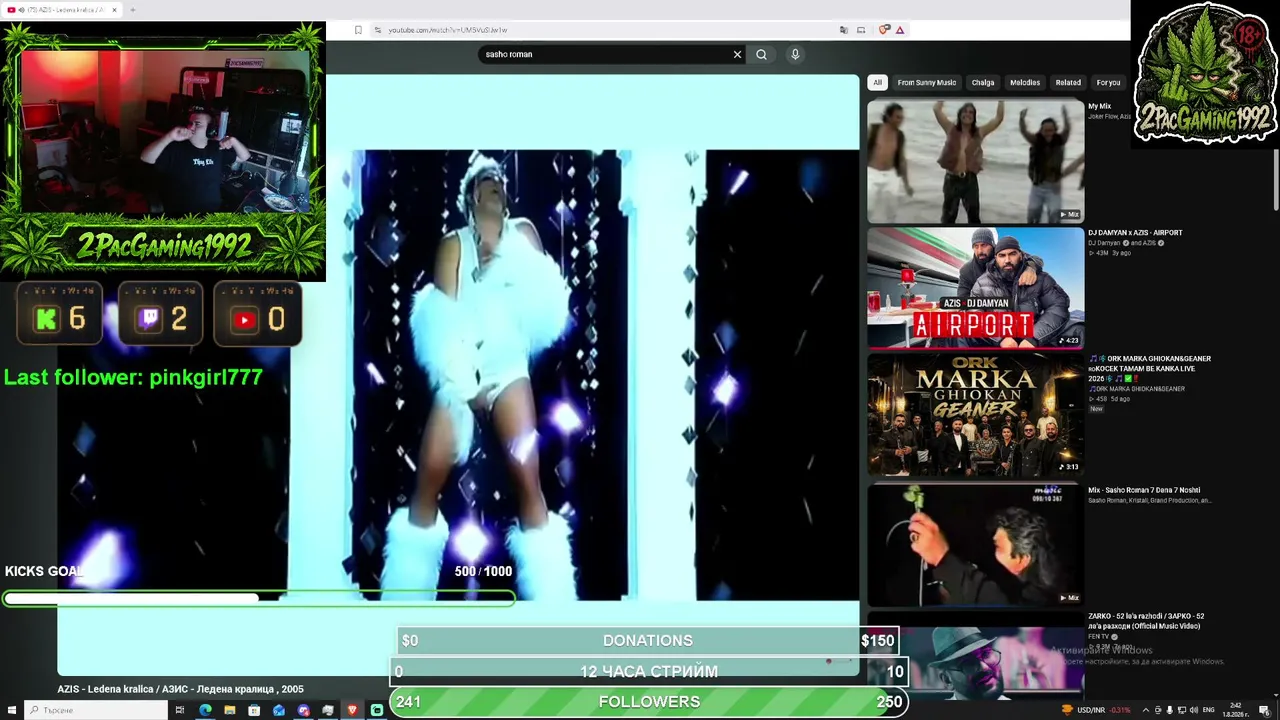Select the 'Melodies' filter chip
Viewport: 1280px width, 720px height.
1025,83
